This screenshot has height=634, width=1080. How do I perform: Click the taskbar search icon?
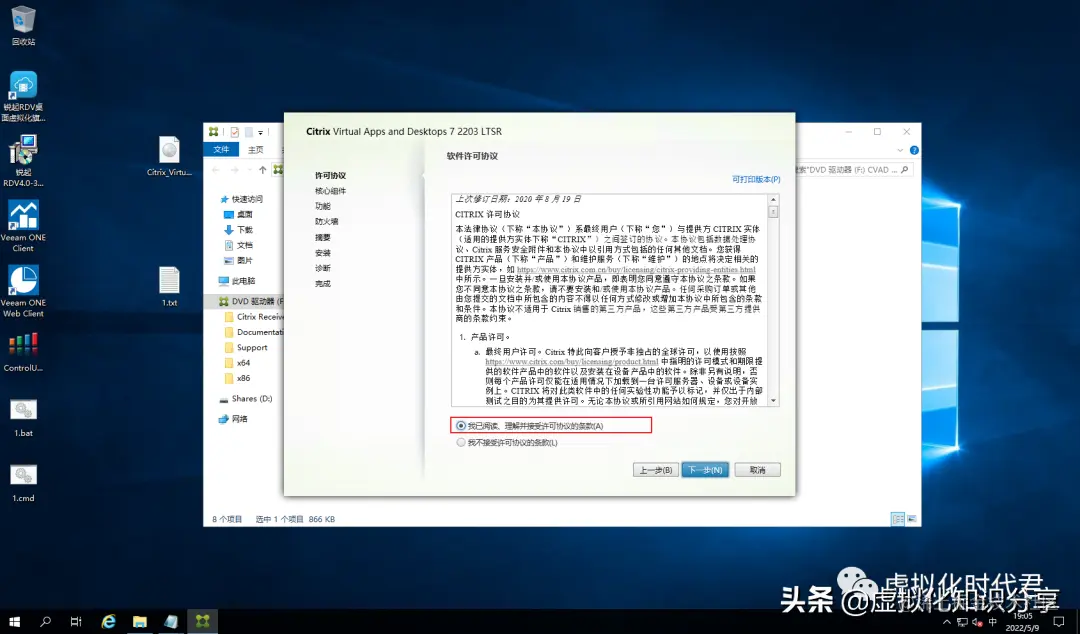44,620
